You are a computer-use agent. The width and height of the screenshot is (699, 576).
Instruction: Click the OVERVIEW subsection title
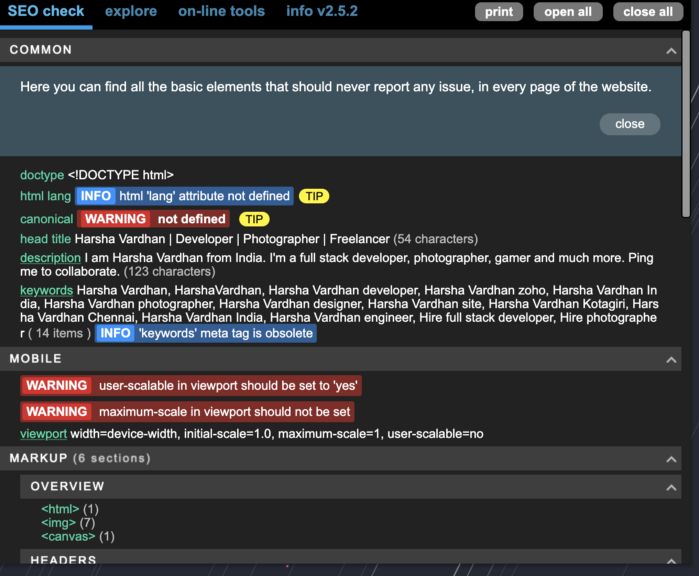[x=67, y=486]
